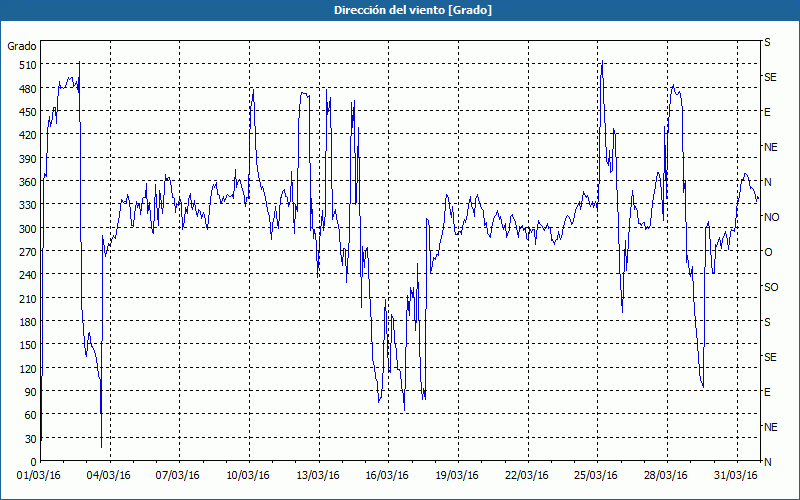
Task: Click the 510 value on the y-axis
Action: tap(28, 65)
